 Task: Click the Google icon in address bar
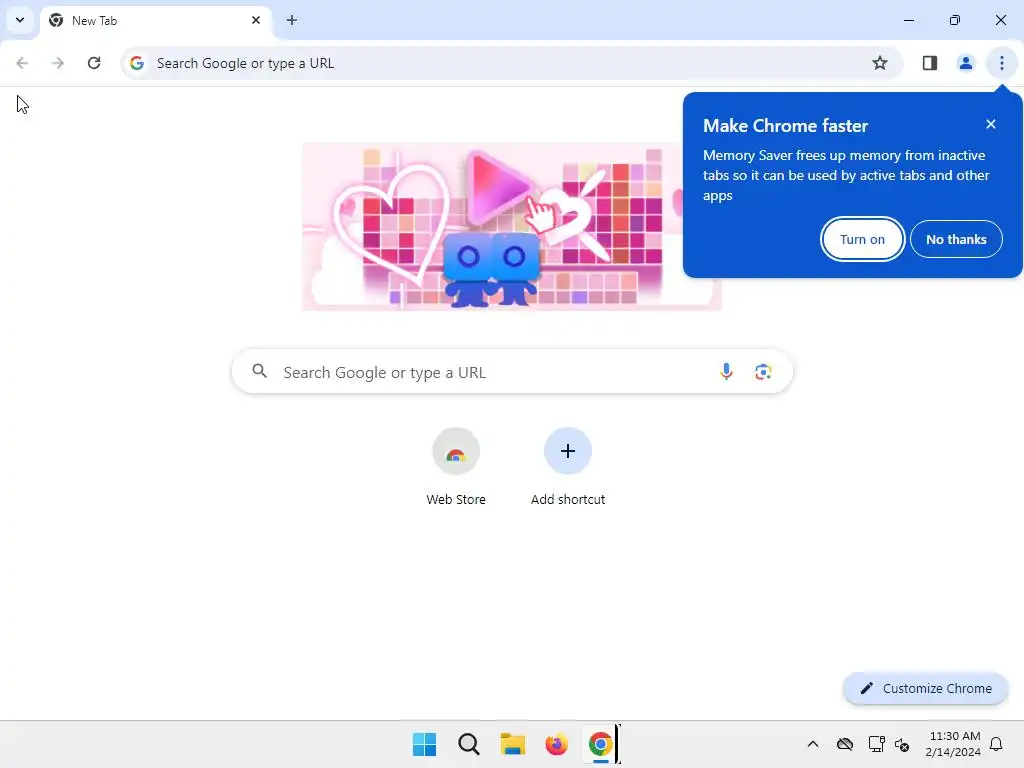pyautogui.click(x=136, y=63)
